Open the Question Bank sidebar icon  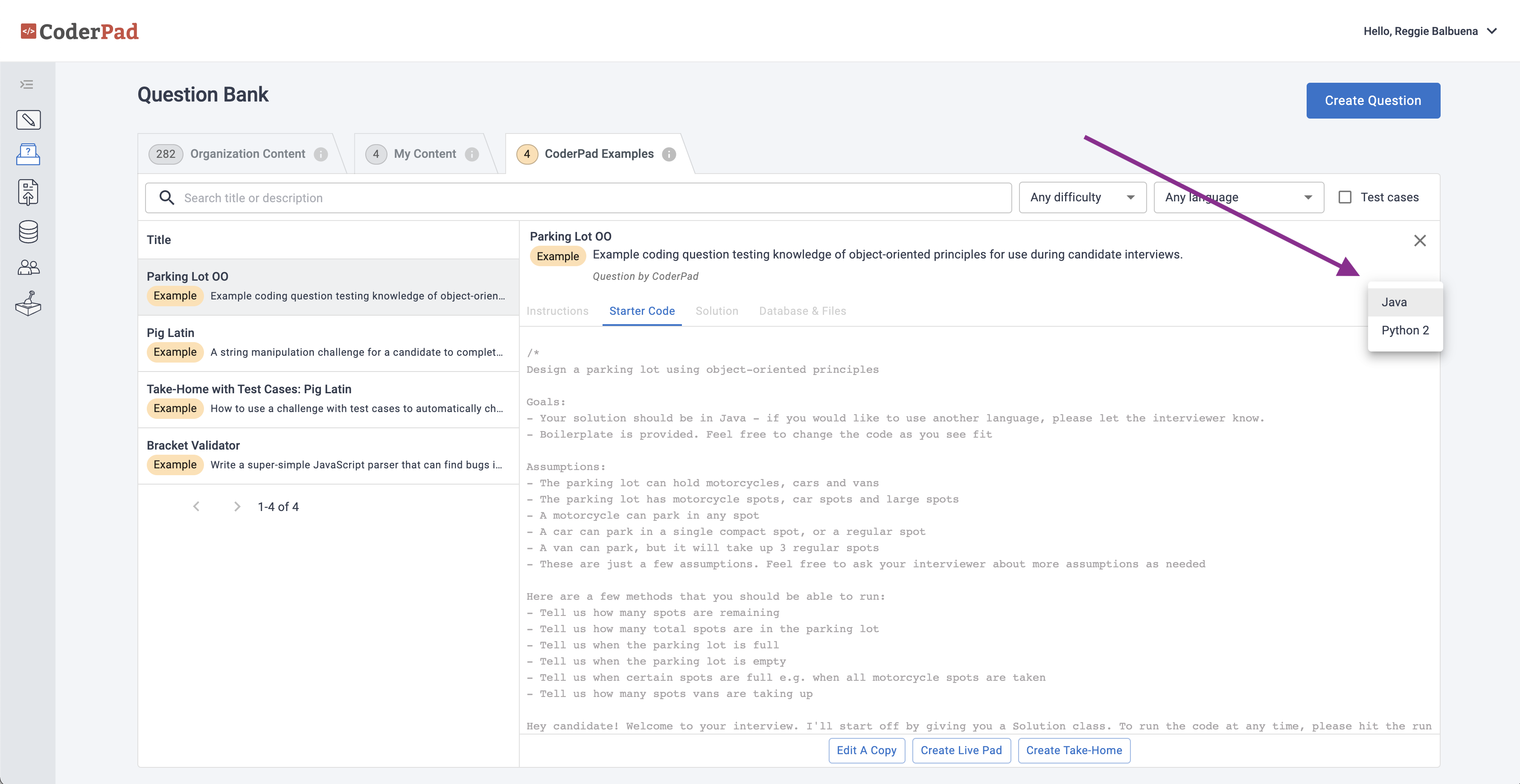[28, 154]
